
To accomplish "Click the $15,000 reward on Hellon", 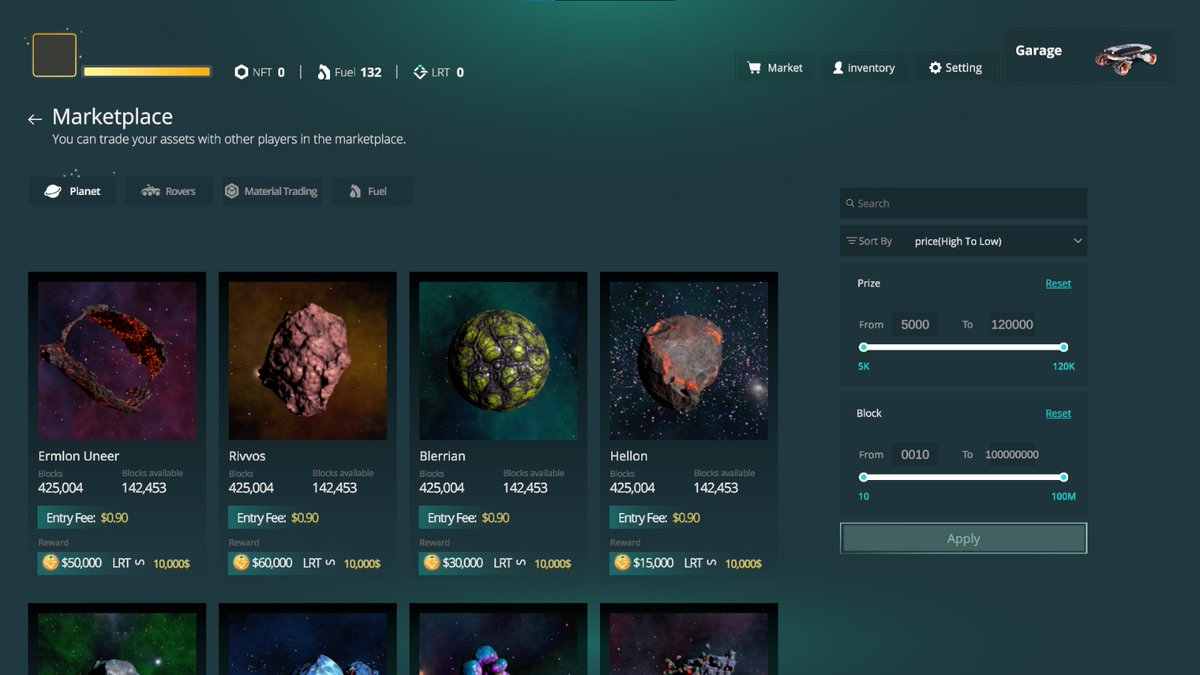I will [654, 563].
